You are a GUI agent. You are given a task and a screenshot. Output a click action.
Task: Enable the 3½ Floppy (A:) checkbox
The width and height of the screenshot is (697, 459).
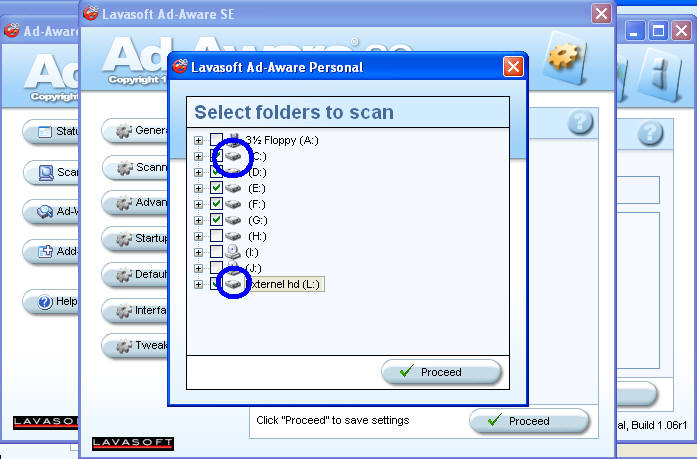pos(216,140)
